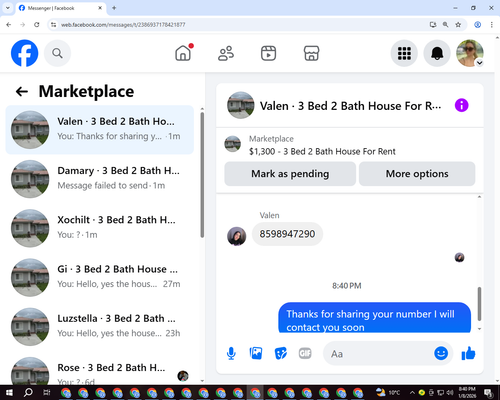Click More options button

[417, 174]
